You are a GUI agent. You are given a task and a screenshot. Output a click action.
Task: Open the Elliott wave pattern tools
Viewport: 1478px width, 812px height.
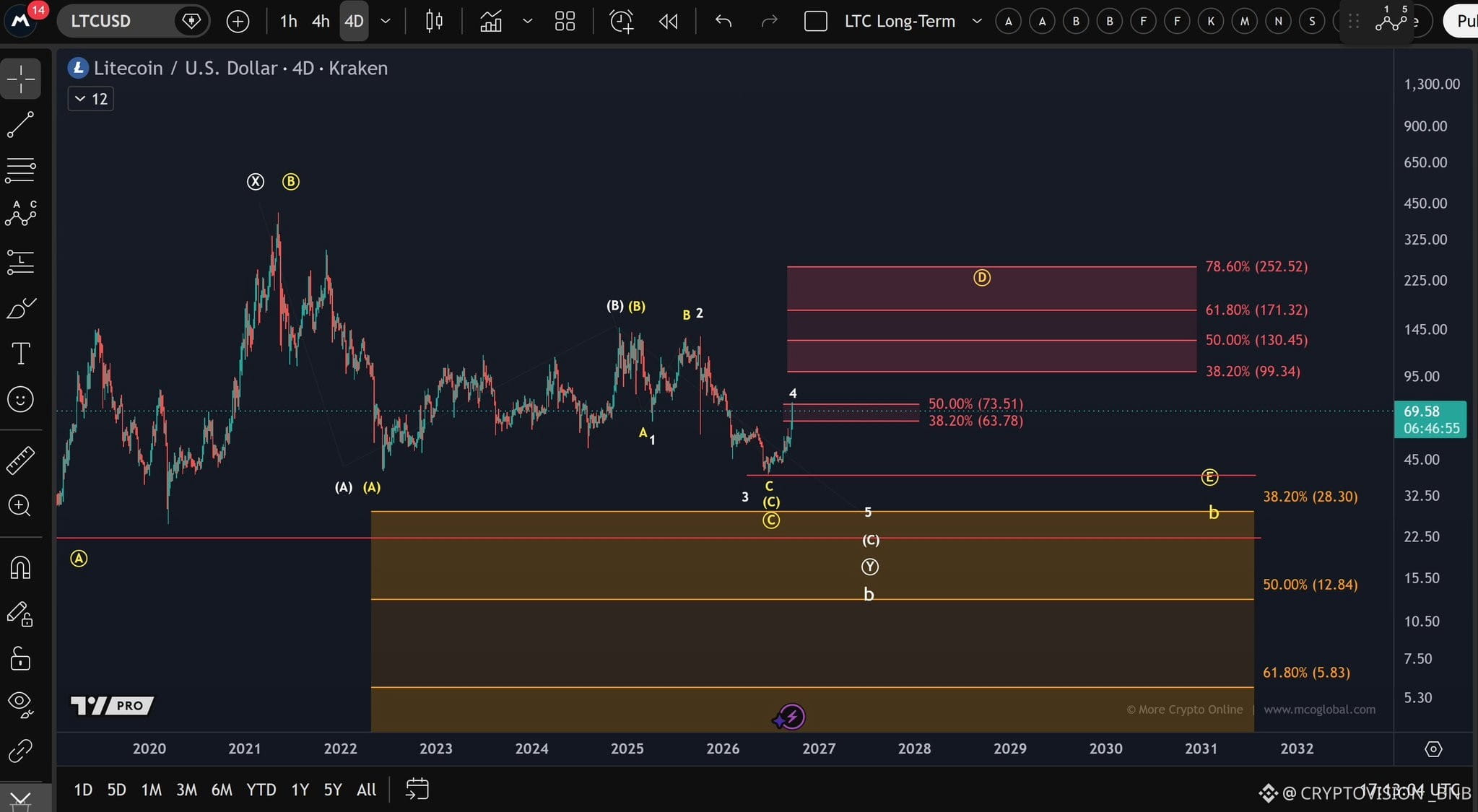[20, 214]
